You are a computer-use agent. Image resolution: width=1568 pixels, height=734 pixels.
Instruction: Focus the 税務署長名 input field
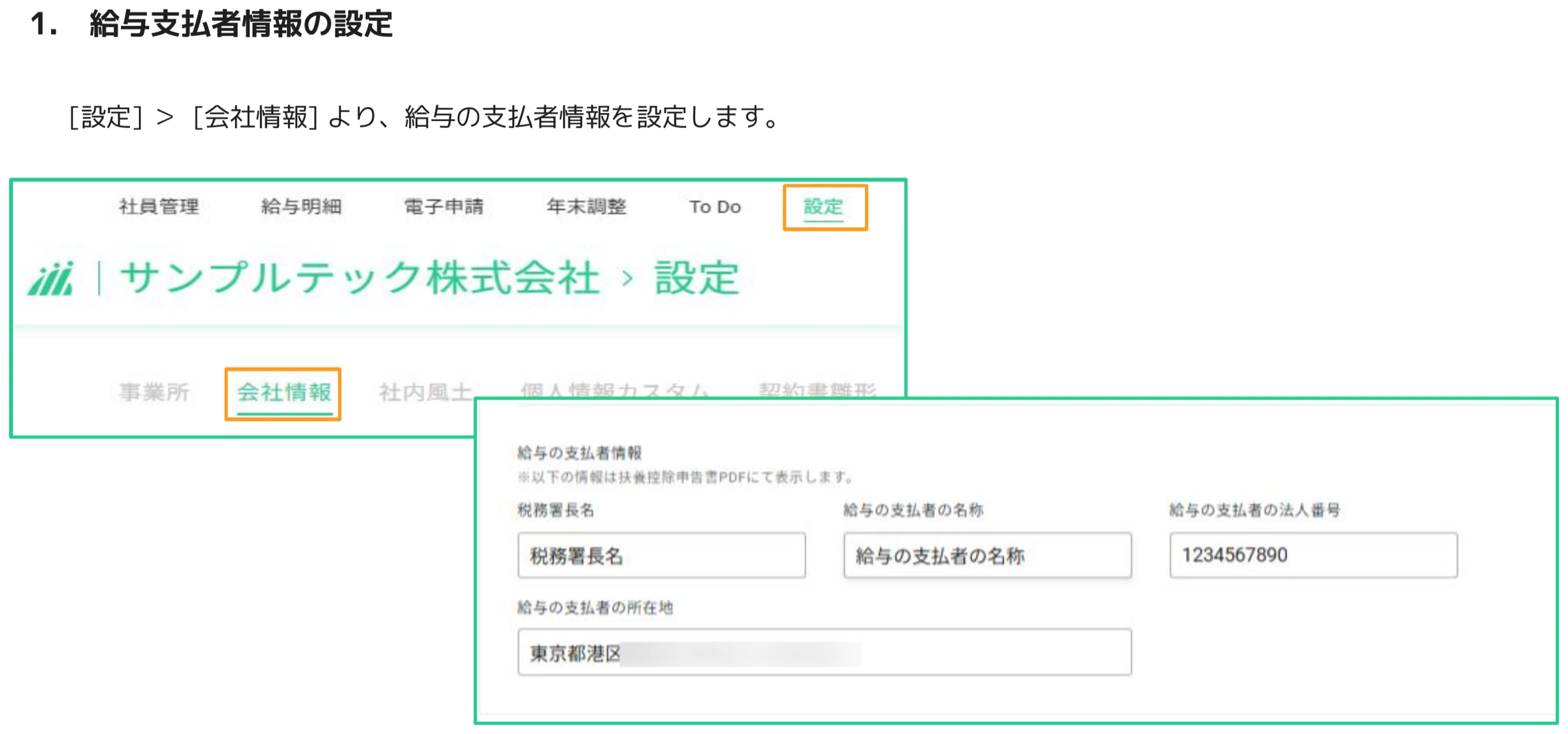pyautogui.click(x=661, y=556)
